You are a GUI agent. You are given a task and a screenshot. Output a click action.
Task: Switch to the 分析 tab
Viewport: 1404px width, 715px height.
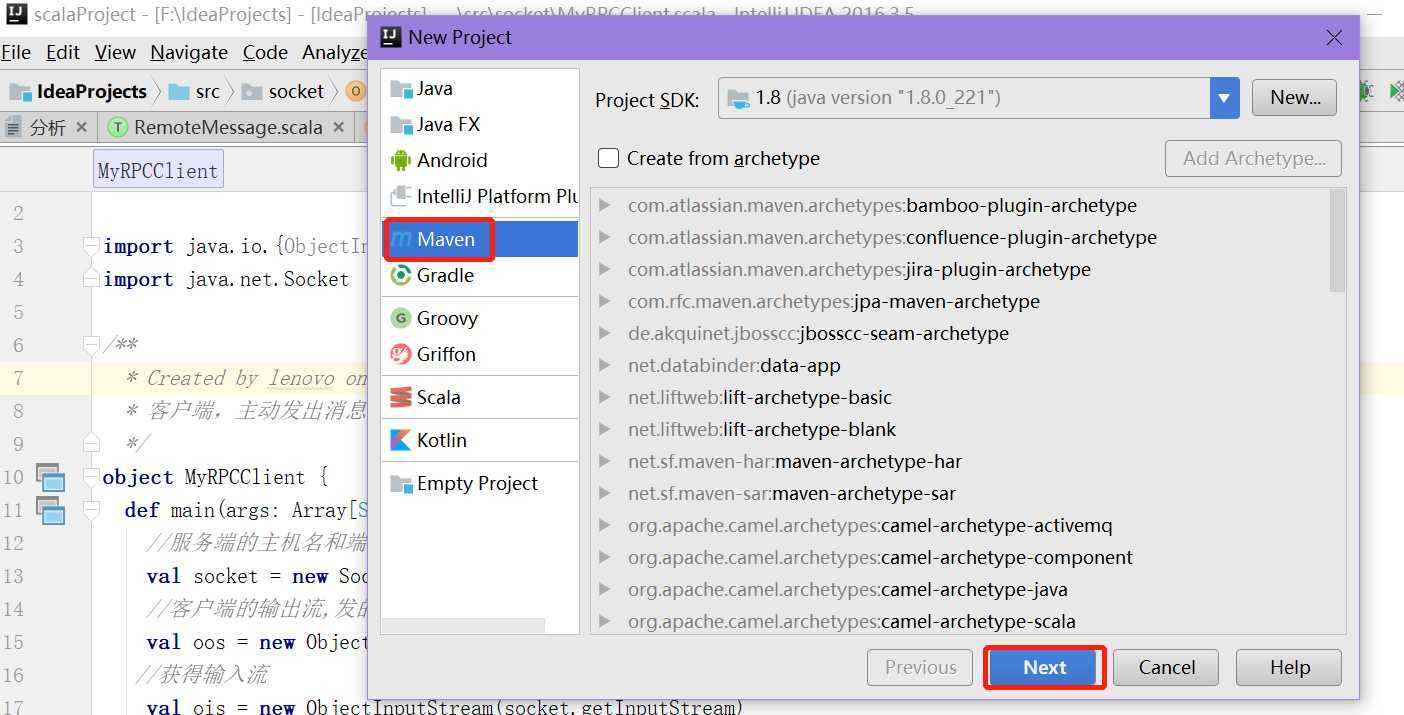(47, 127)
